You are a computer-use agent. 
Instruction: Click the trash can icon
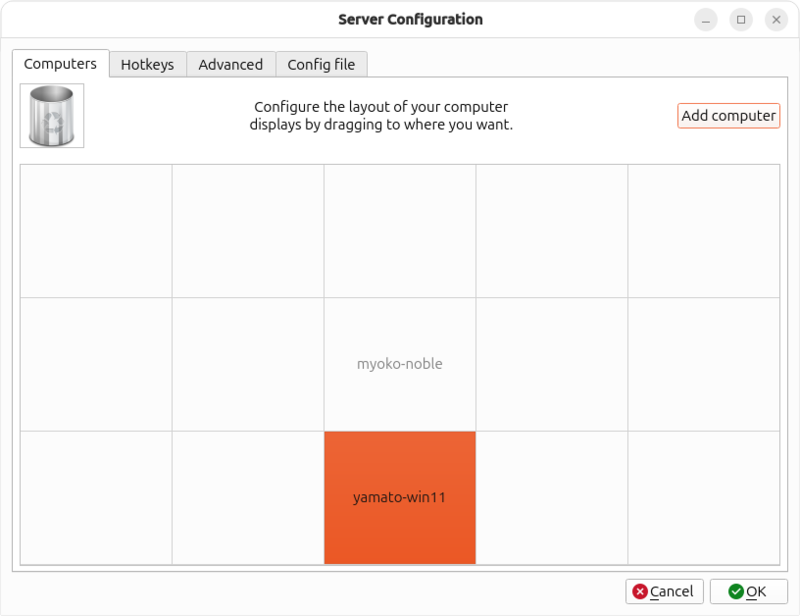pos(52,116)
